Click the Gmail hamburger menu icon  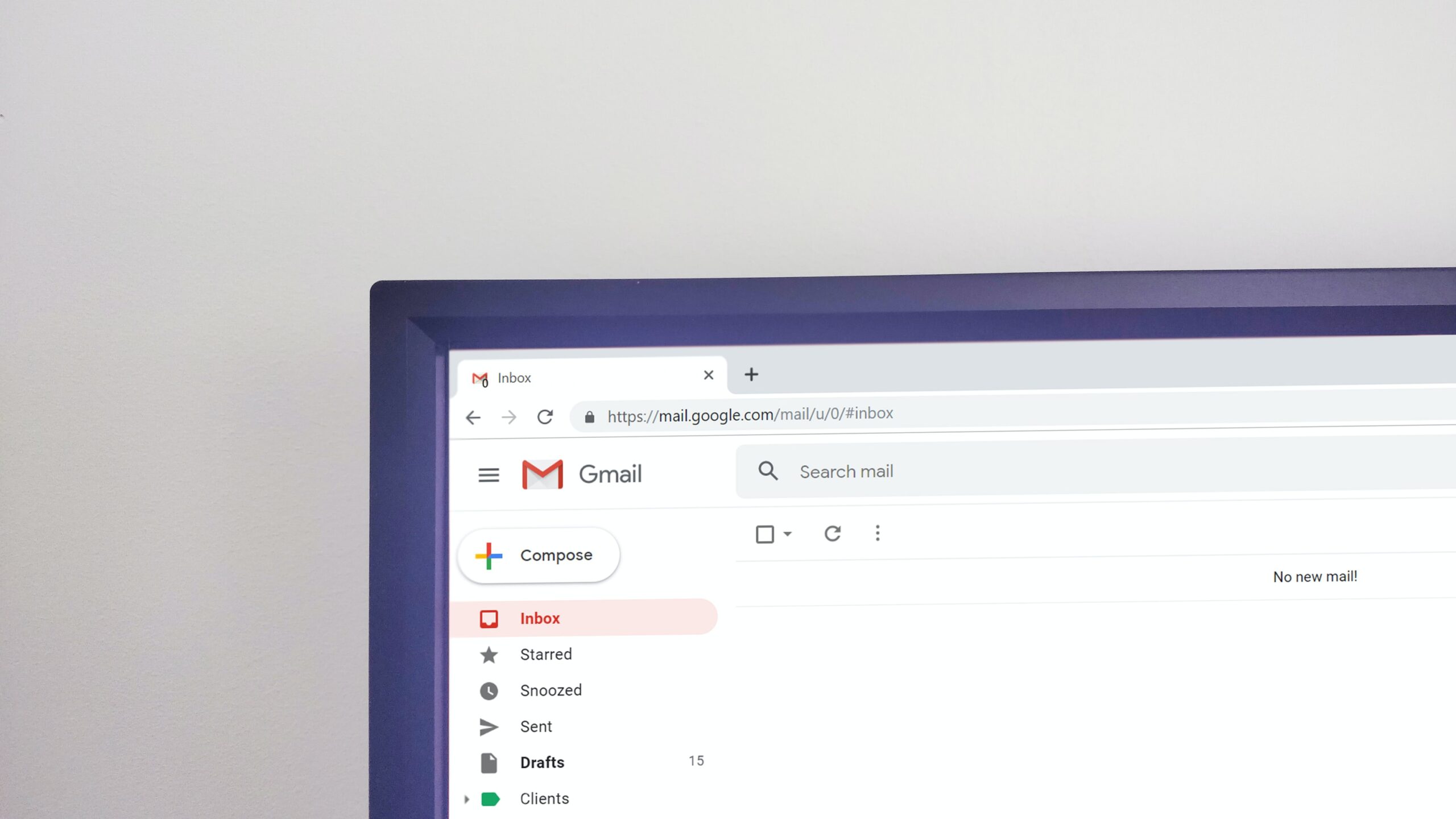pyautogui.click(x=488, y=474)
